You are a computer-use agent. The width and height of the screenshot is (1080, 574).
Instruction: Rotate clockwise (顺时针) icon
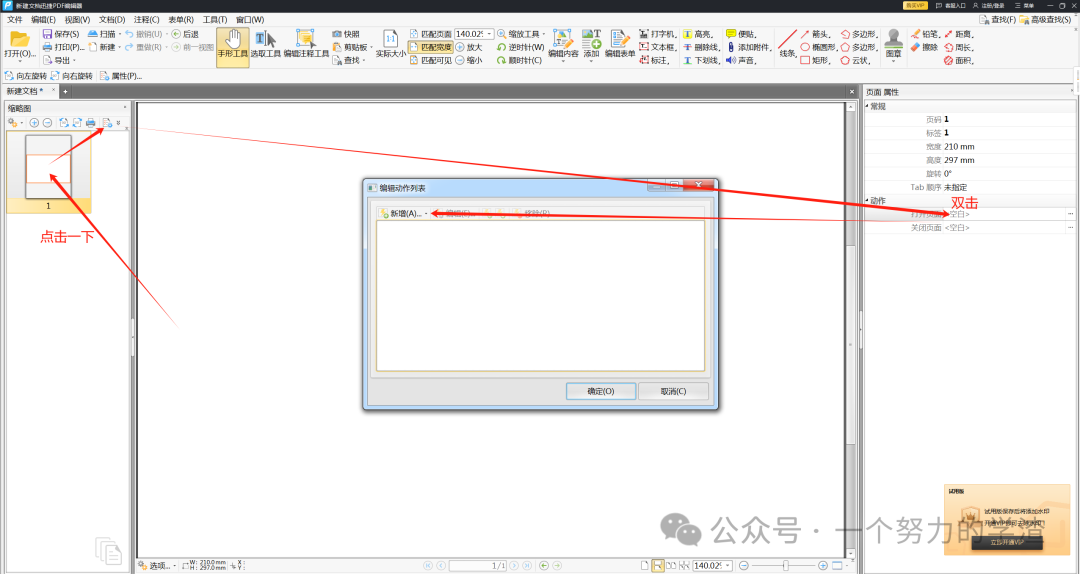[x=501, y=60]
